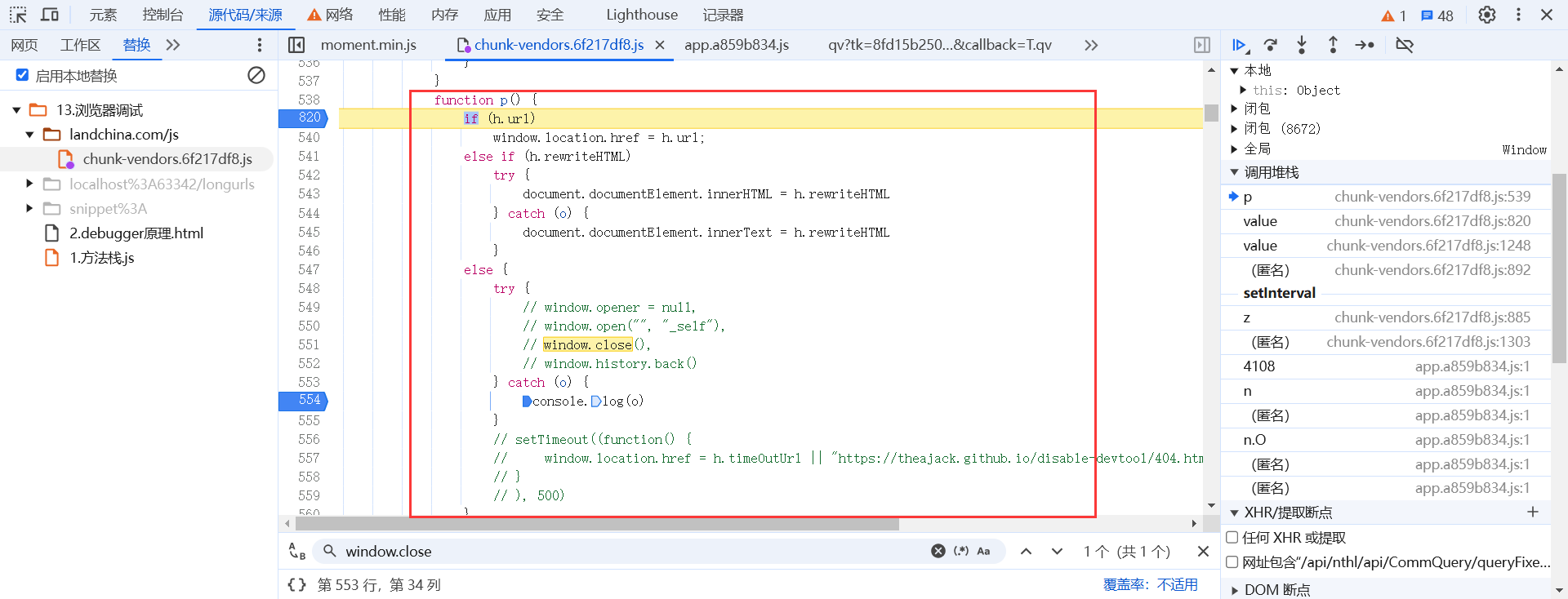The image size is (1568, 599).
Task: Switch to the 元素 panel
Action: 103,15
